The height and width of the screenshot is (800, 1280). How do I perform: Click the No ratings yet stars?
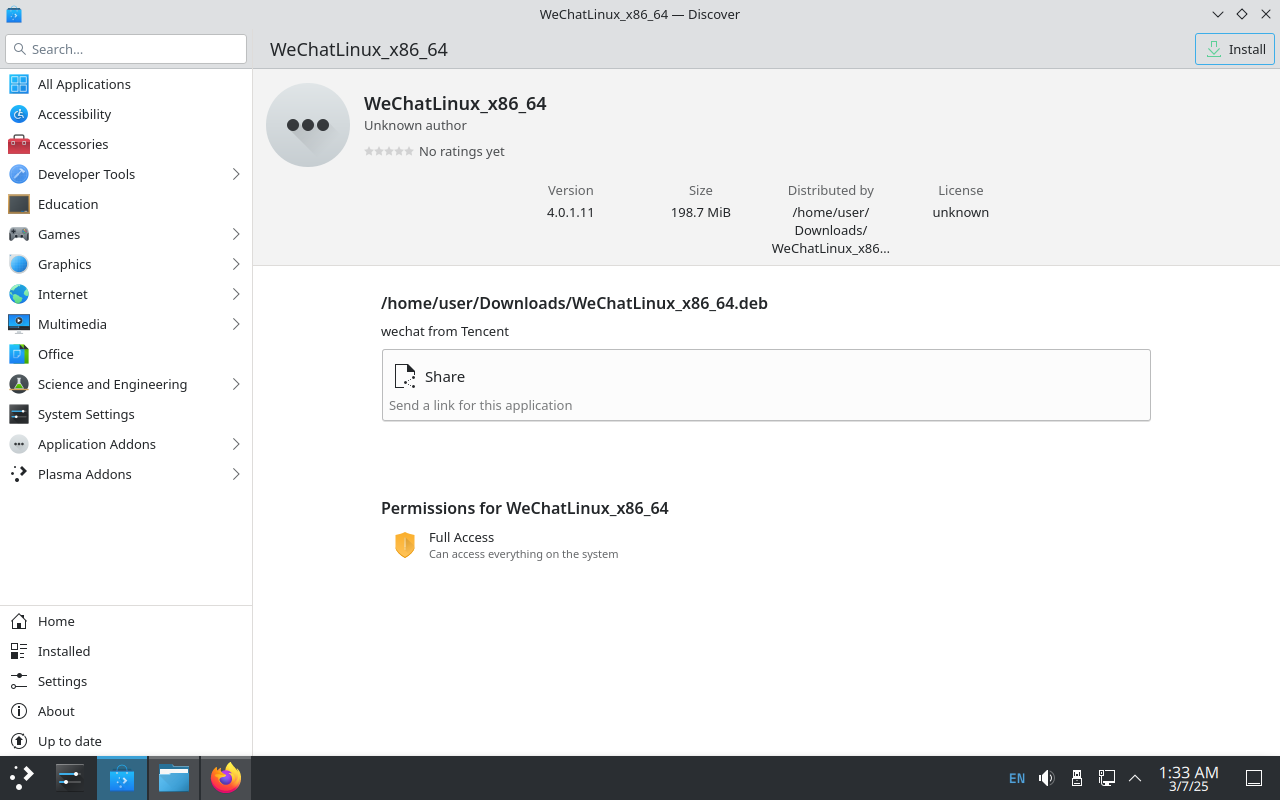point(389,151)
